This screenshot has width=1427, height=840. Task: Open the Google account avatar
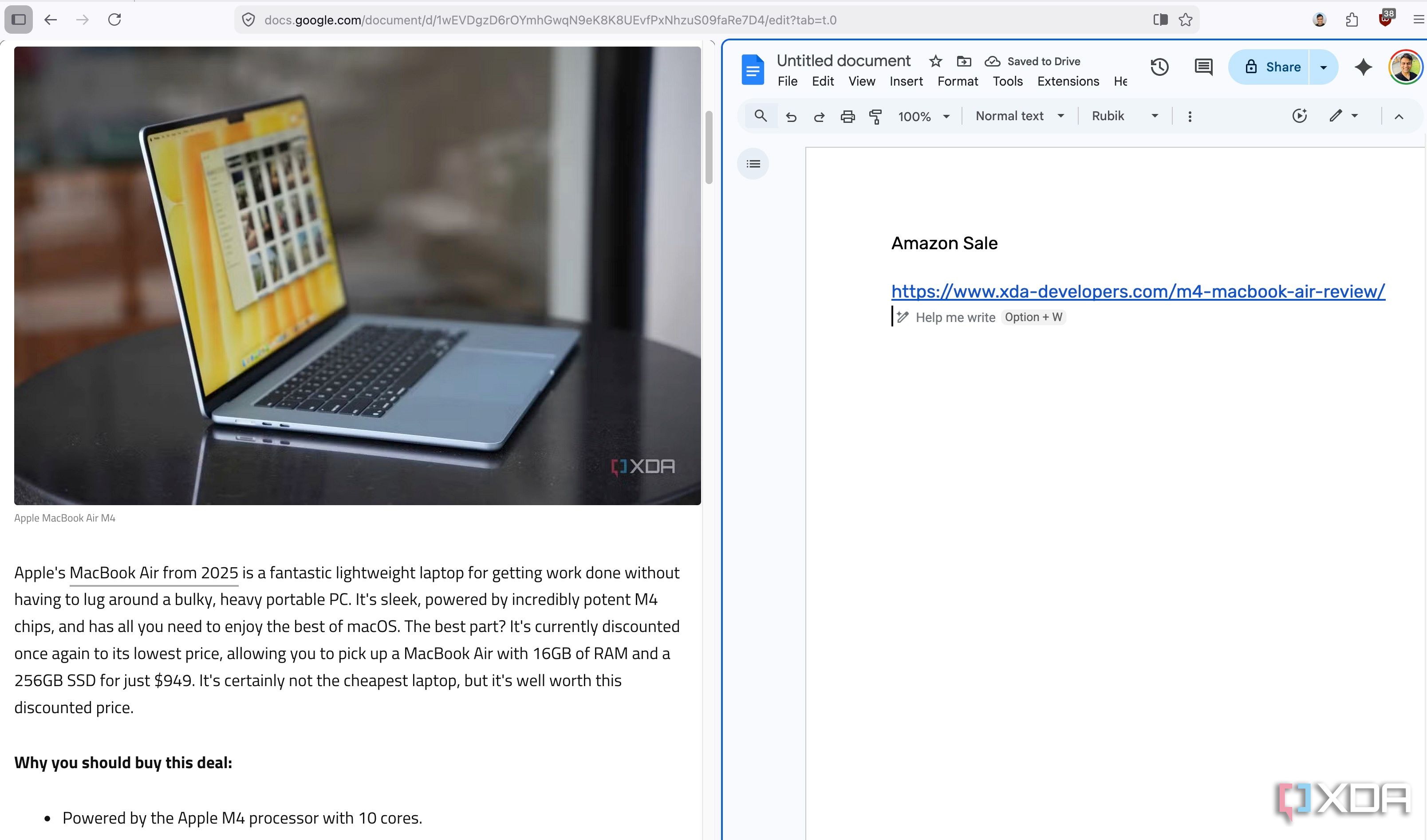click(x=1406, y=67)
